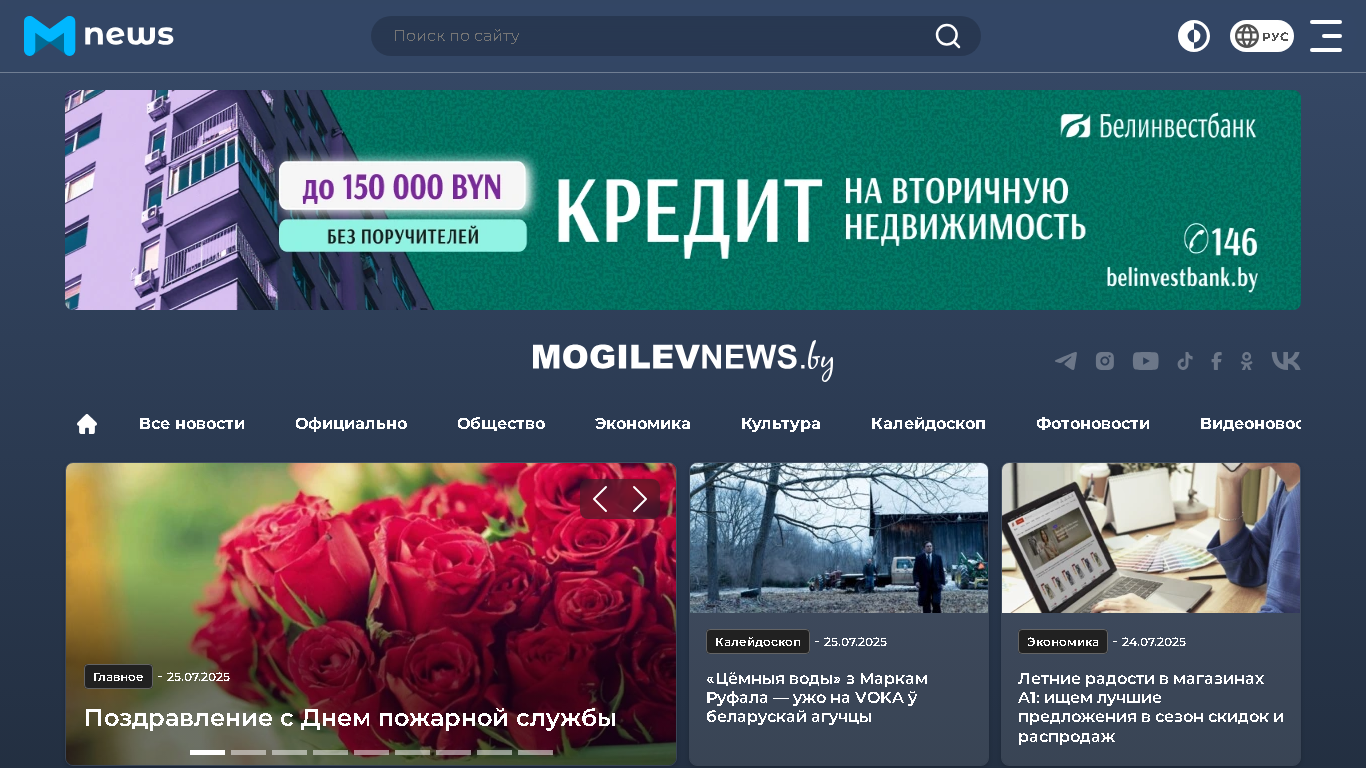Open Летние радости в магазинах А1 article
Viewport: 1366px width, 768px height.
(1151, 707)
